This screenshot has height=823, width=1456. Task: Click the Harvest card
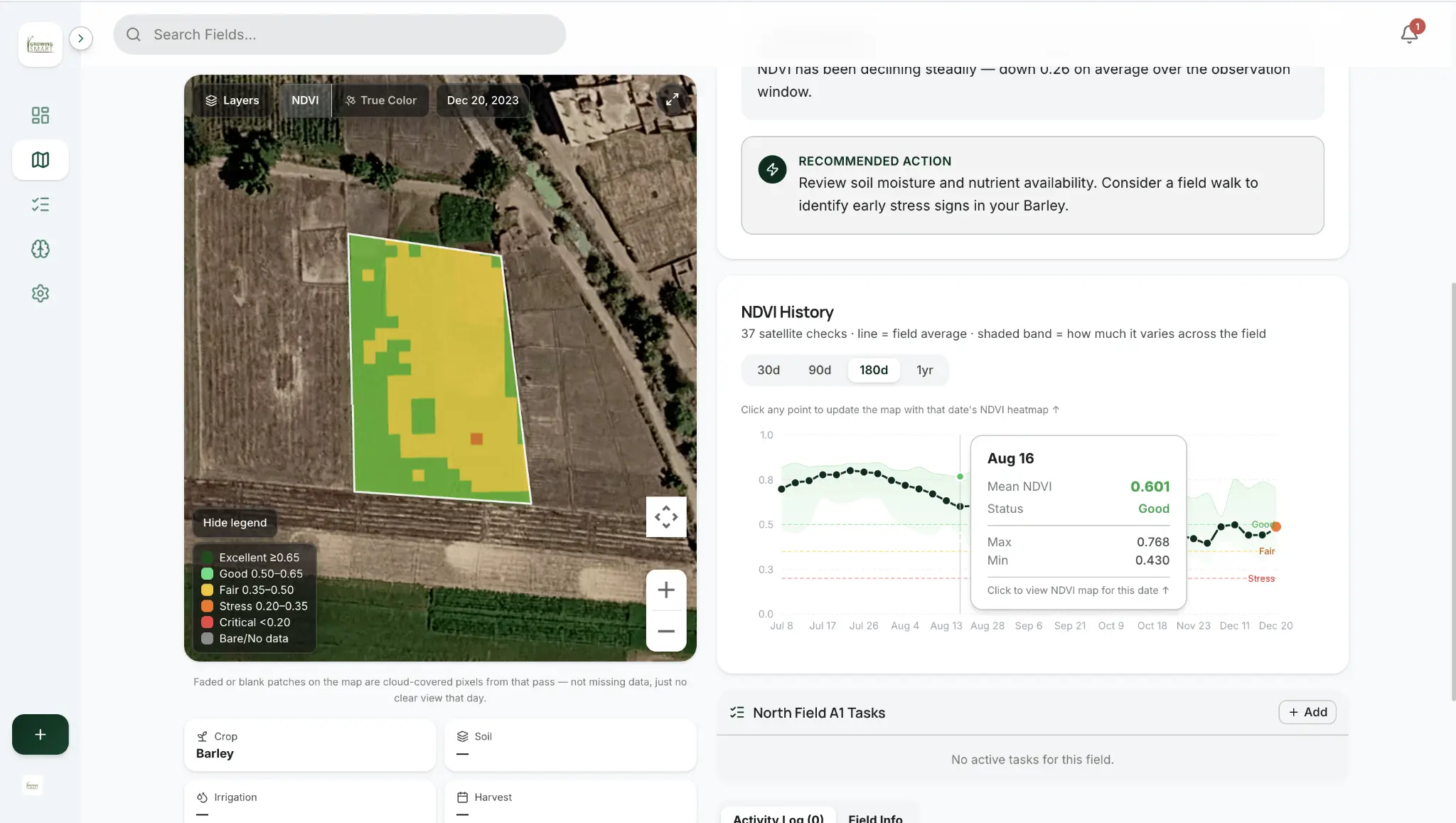click(570, 802)
